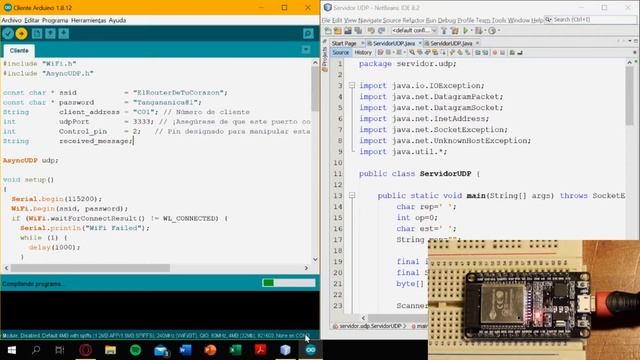Screen dimensions: 640x360
Task: Open Excel from the taskbar
Action: tap(236, 350)
